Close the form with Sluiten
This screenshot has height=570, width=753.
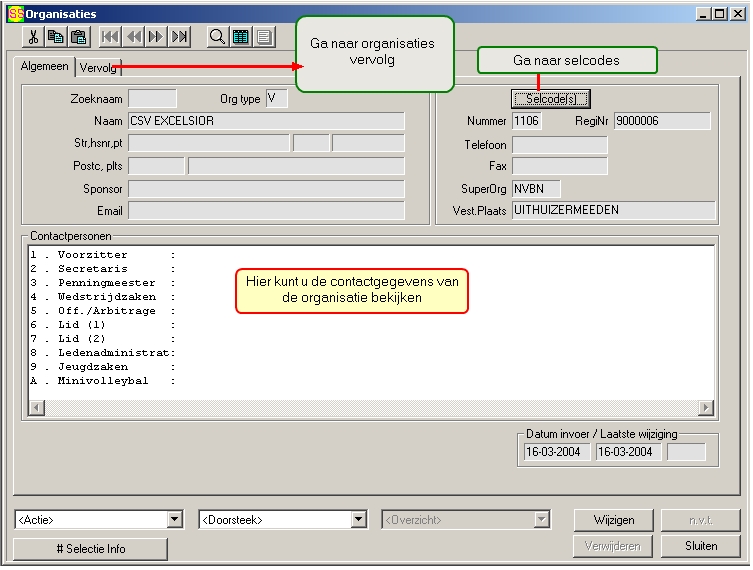click(x=701, y=546)
